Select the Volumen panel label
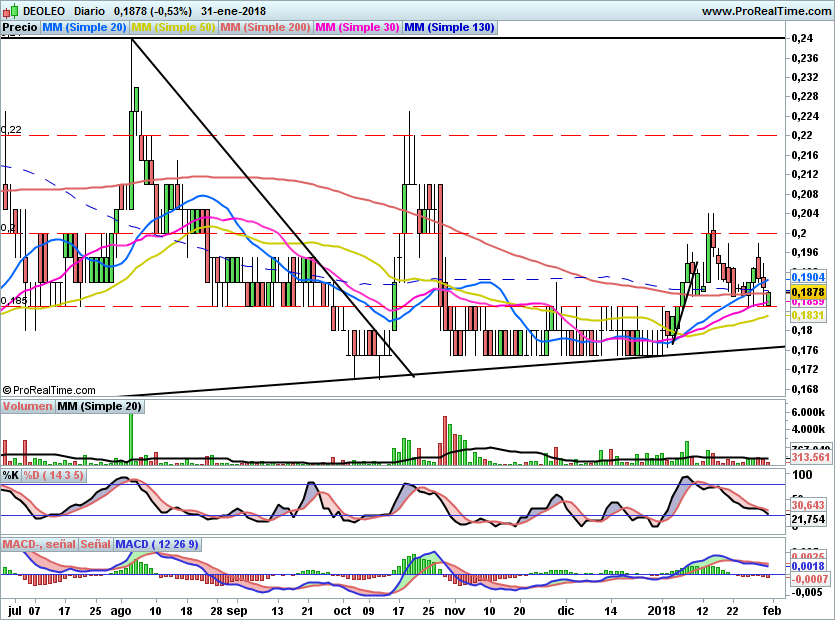 click(28, 406)
